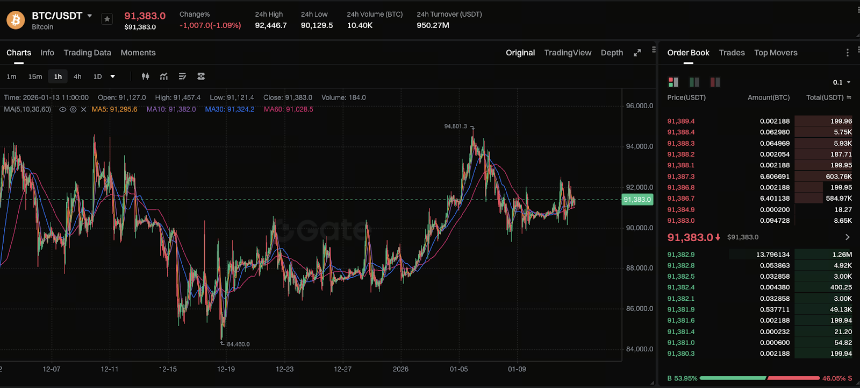Viewport: 860px width, 388px height.
Task: Click the 24h Low value 90,129.5
Action: pos(317,25)
